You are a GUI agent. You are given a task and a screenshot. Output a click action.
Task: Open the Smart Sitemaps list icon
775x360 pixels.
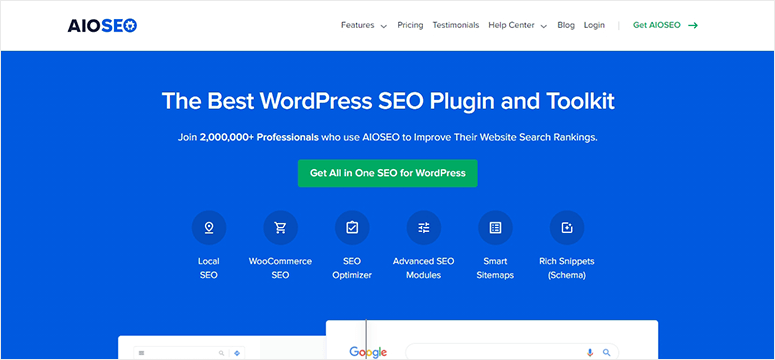pyautogui.click(x=495, y=227)
